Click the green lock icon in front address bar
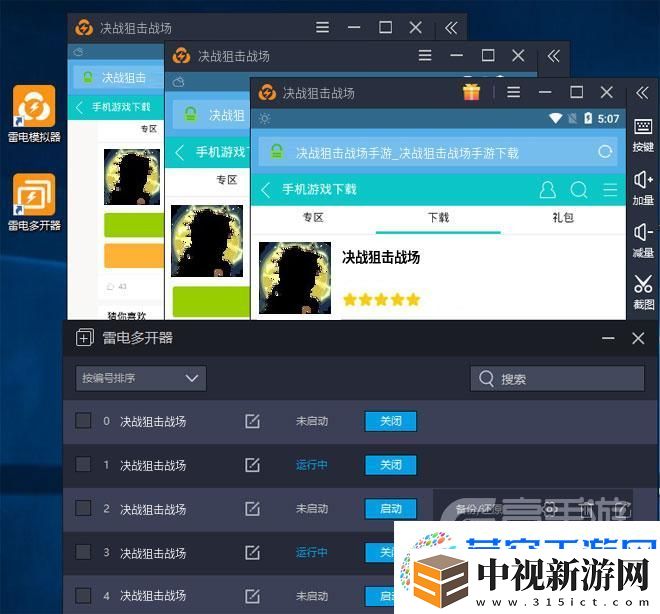Screen dimensions: 660x614 click(277, 152)
